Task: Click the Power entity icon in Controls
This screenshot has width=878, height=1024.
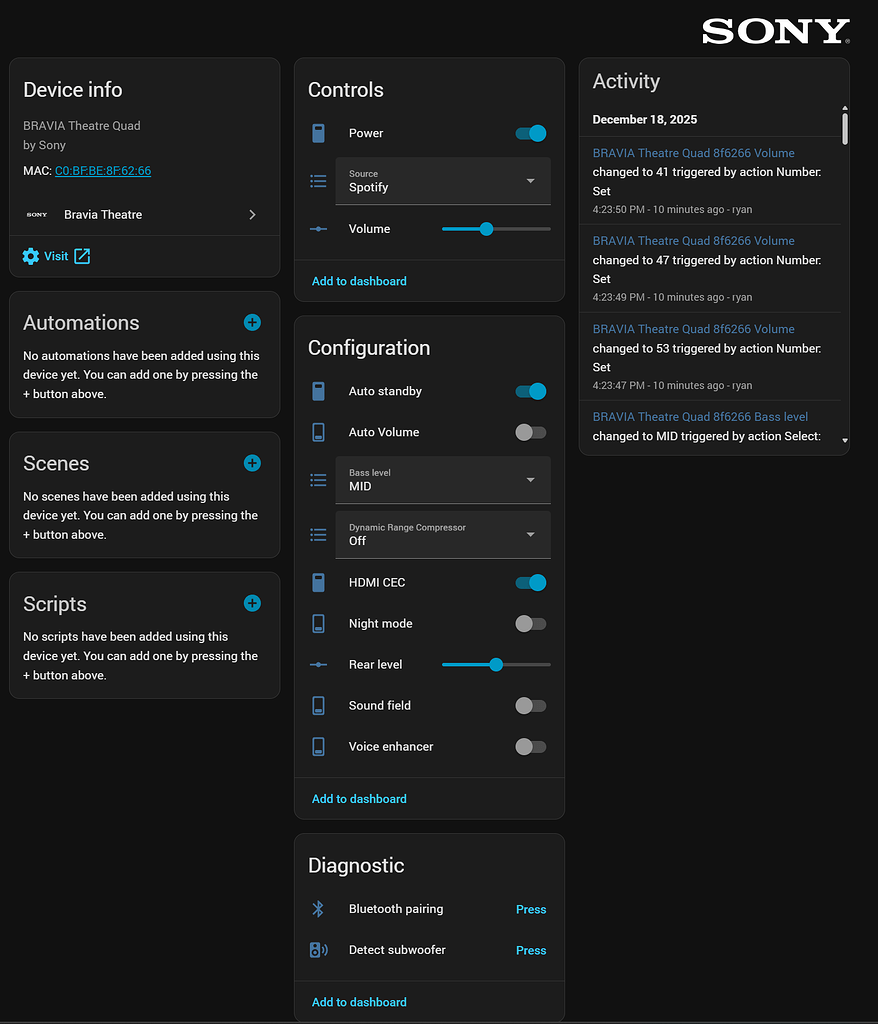Action: (x=318, y=133)
